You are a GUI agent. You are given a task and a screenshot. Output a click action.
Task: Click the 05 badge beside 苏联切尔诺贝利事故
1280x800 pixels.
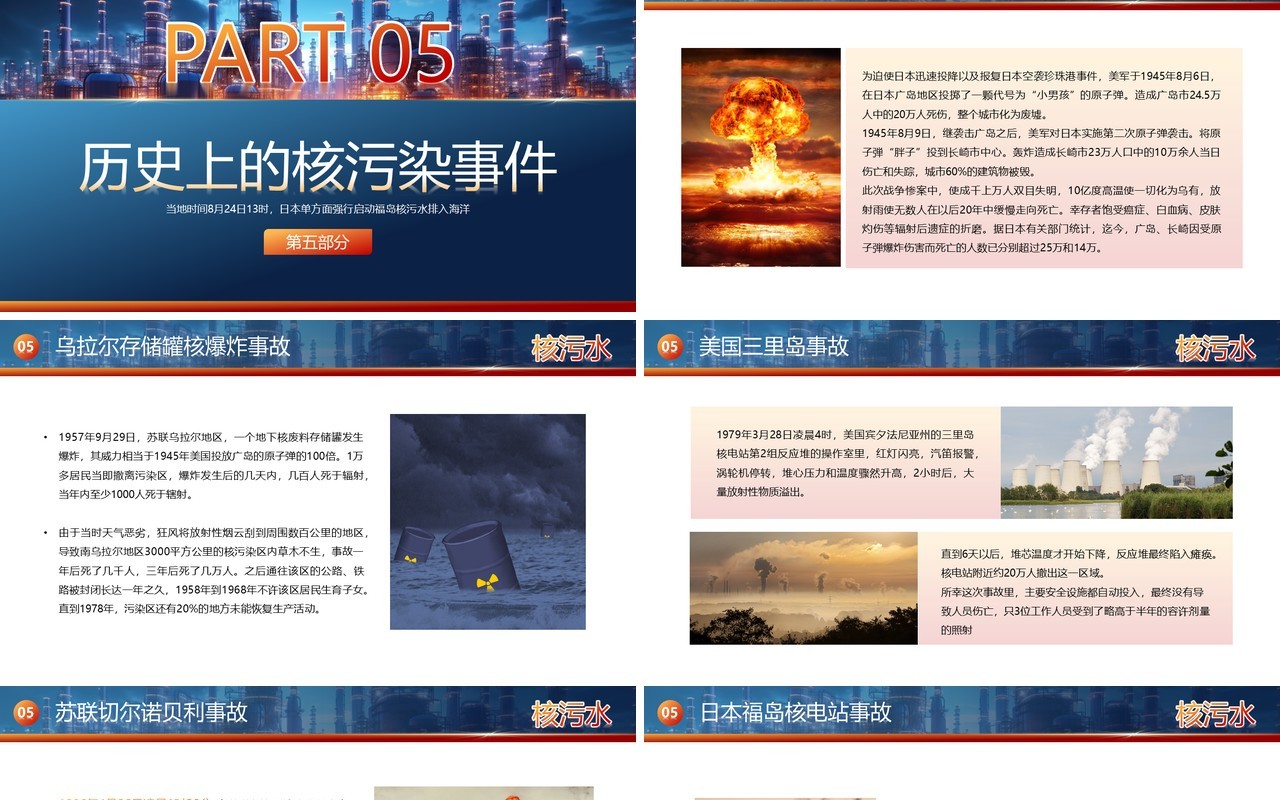pyautogui.click(x=26, y=713)
